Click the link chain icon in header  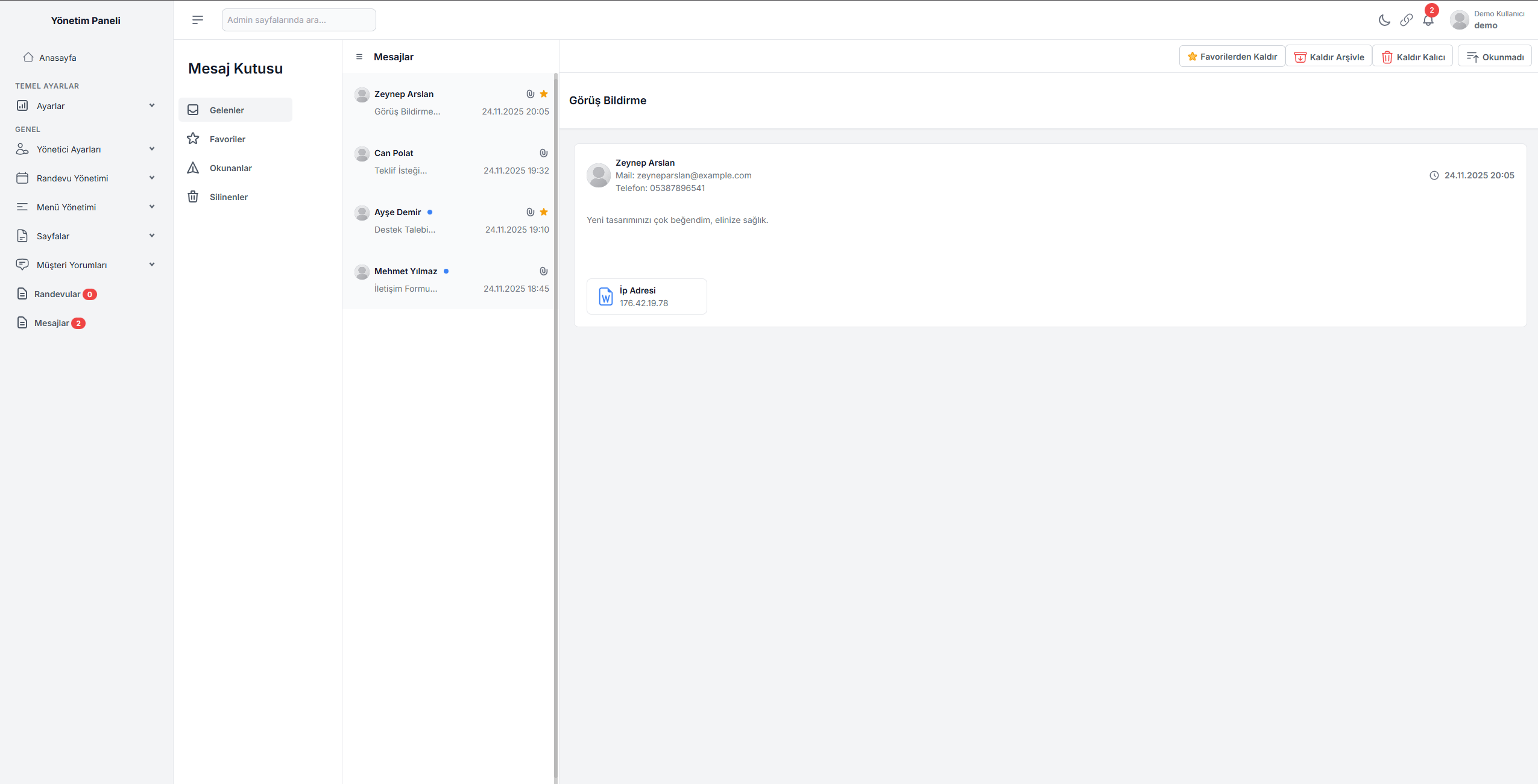[1406, 20]
